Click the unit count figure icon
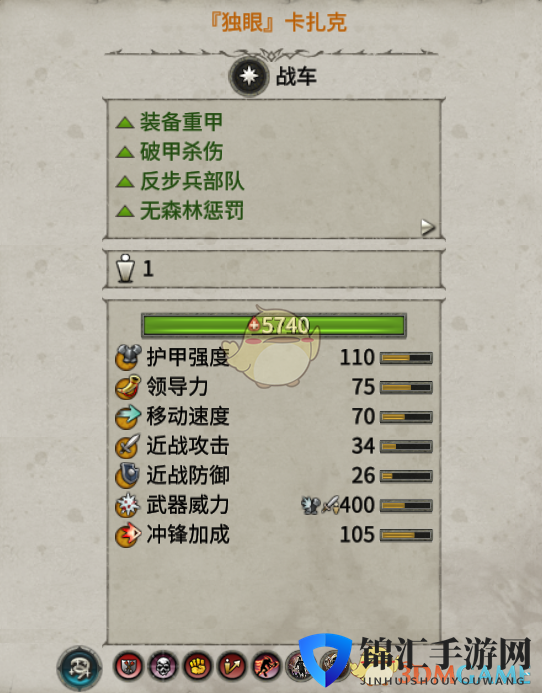Screen dimensions: 542x693 [125, 268]
